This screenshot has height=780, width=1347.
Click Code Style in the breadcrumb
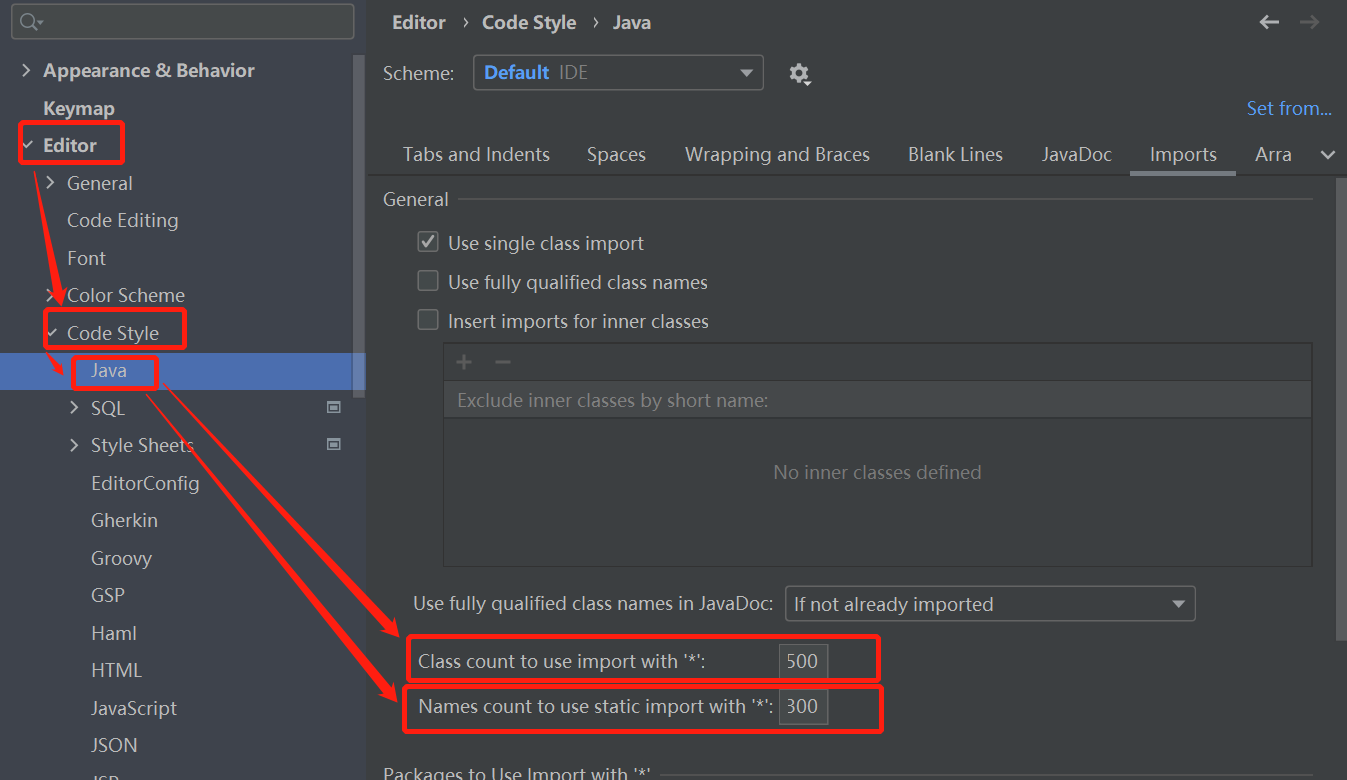pyautogui.click(x=529, y=22)
